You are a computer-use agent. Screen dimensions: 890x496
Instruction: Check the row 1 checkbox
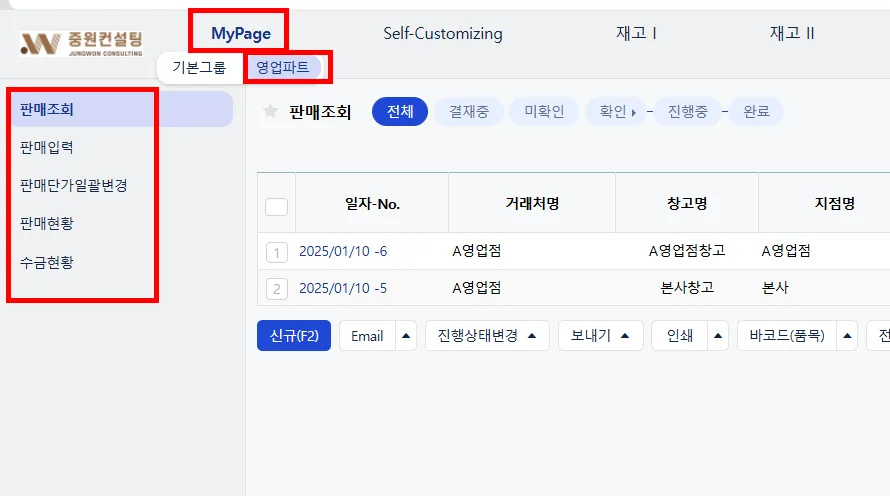[276, 253]
